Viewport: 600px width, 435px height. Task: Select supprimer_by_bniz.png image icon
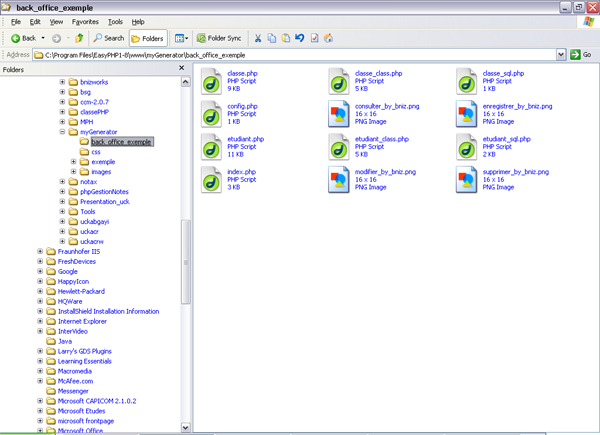(467, 179)
